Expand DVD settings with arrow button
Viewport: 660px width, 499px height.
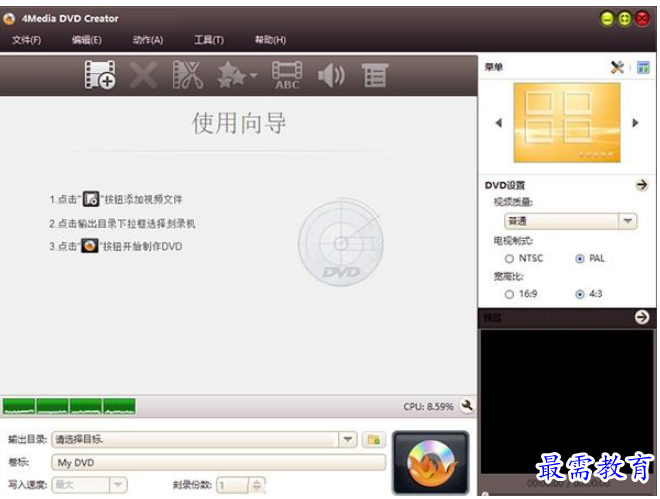642,185
